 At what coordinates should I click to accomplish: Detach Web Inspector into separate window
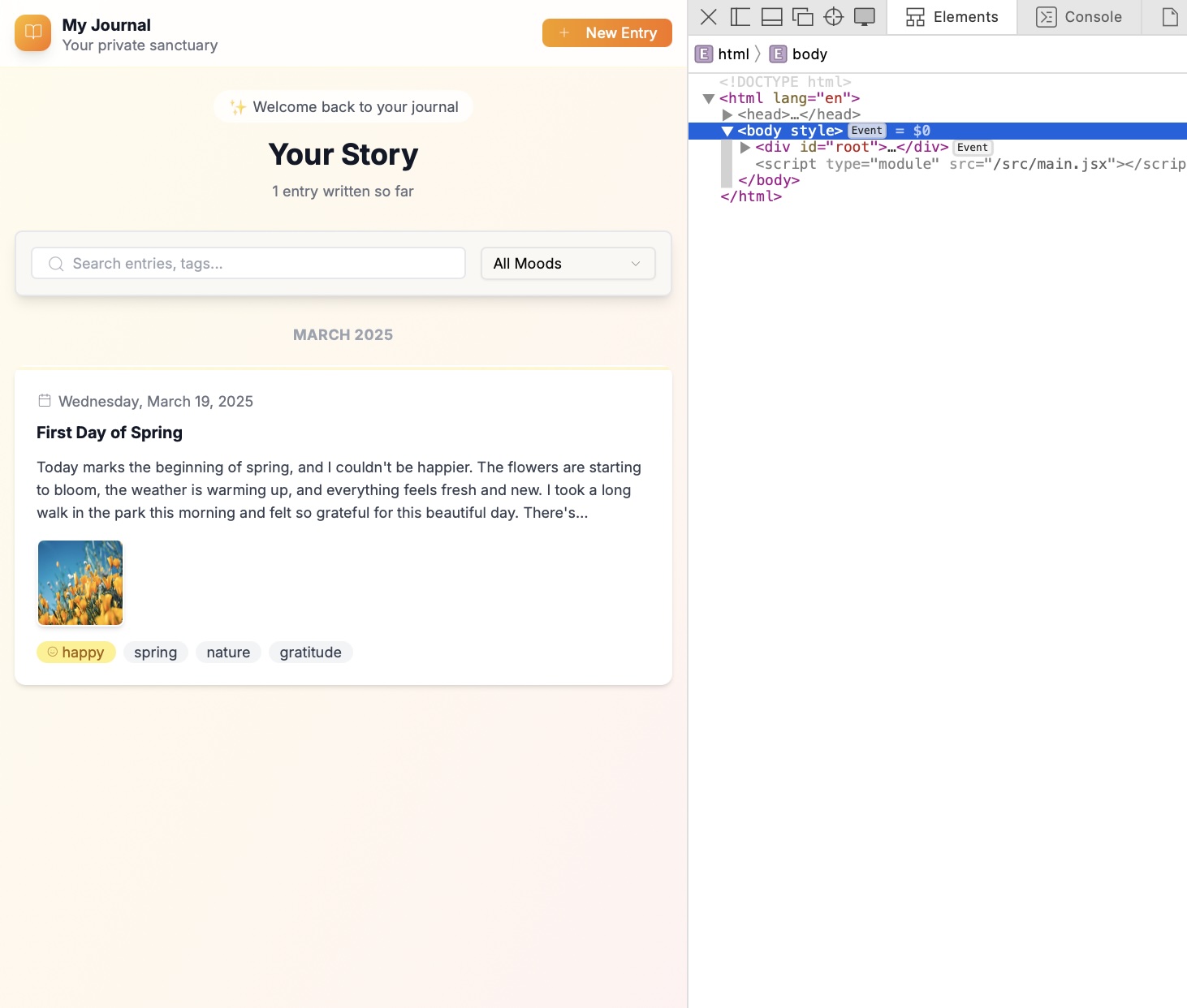[802, 17]
